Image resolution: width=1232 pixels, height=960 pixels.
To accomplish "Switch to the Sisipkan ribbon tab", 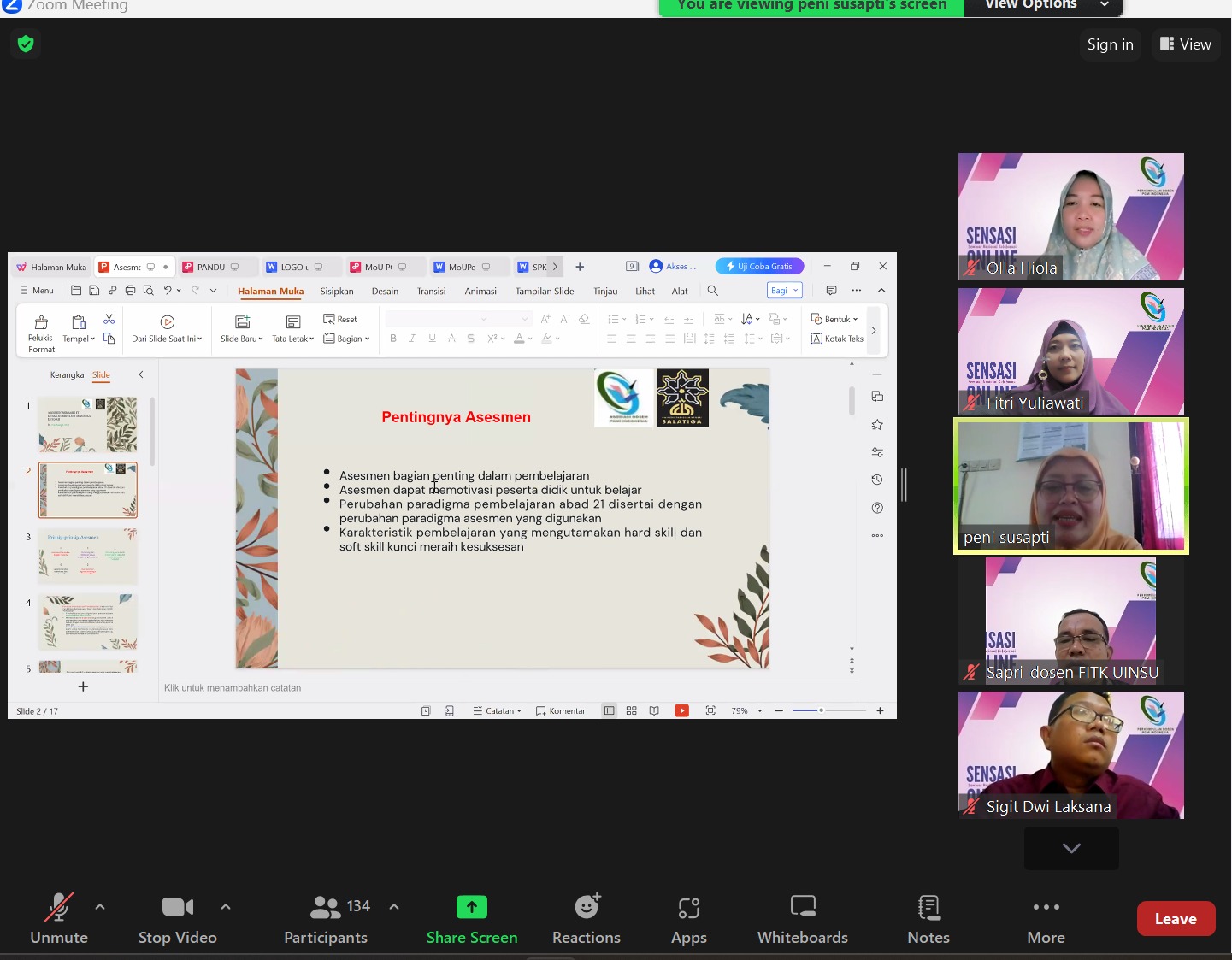I will [337, 292].
